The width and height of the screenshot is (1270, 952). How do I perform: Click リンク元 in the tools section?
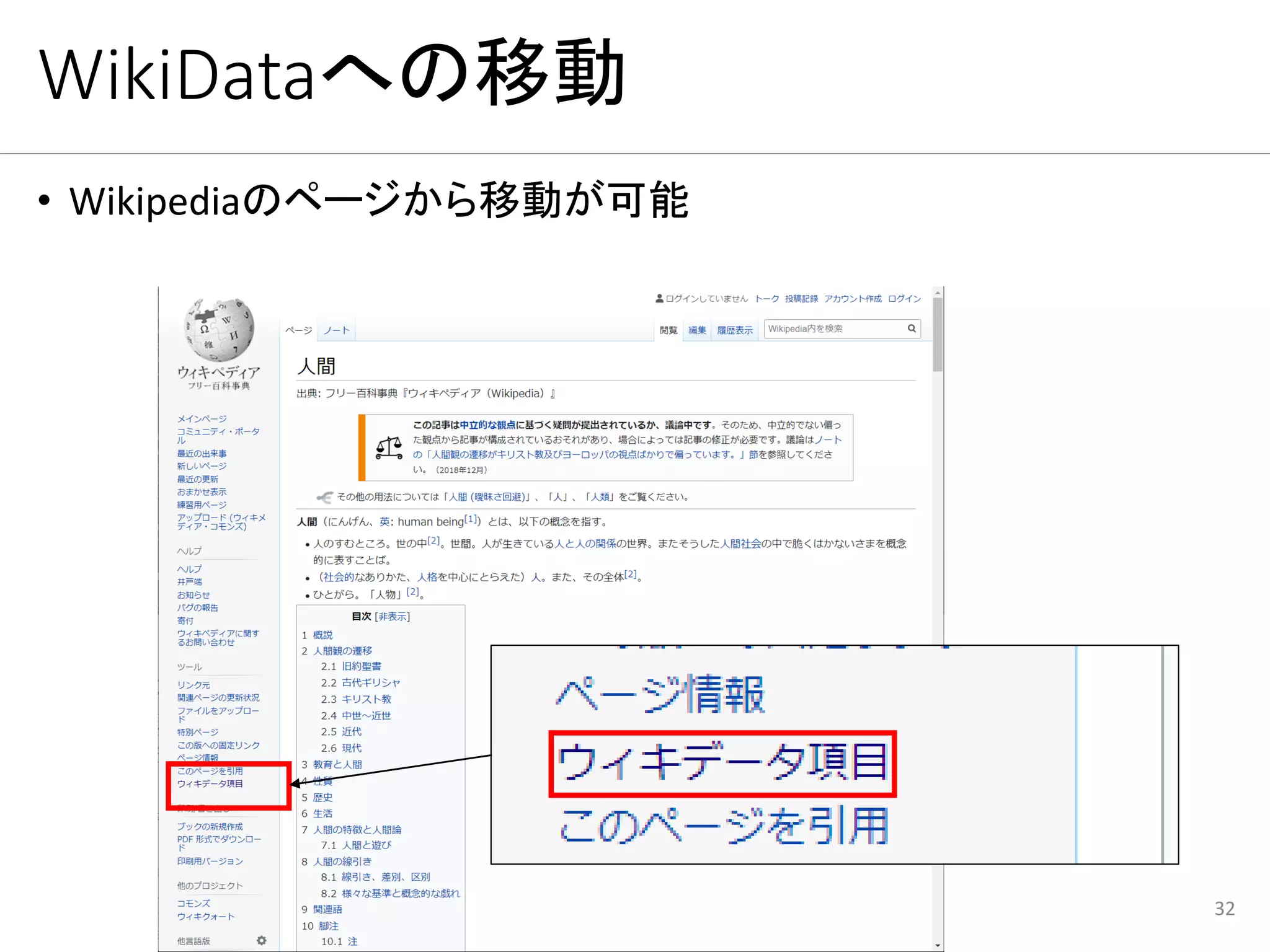pyautogui.click(x=193, y=685)
